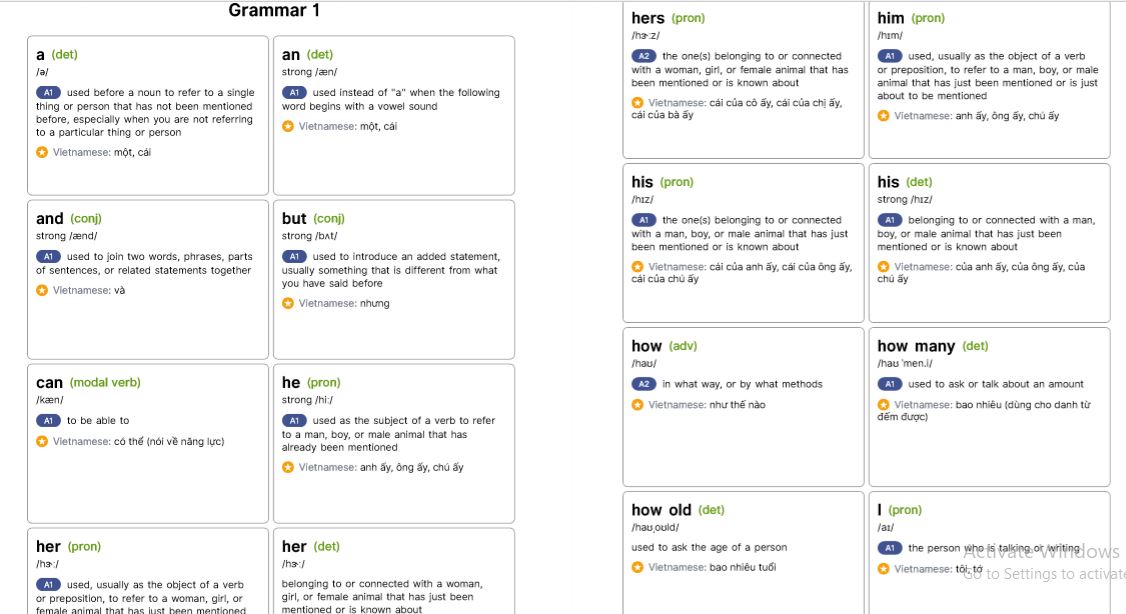Viewport: 1126px width, 614px height.
Task: Click the headword 'he' in its card
Action: coord(291,382)
